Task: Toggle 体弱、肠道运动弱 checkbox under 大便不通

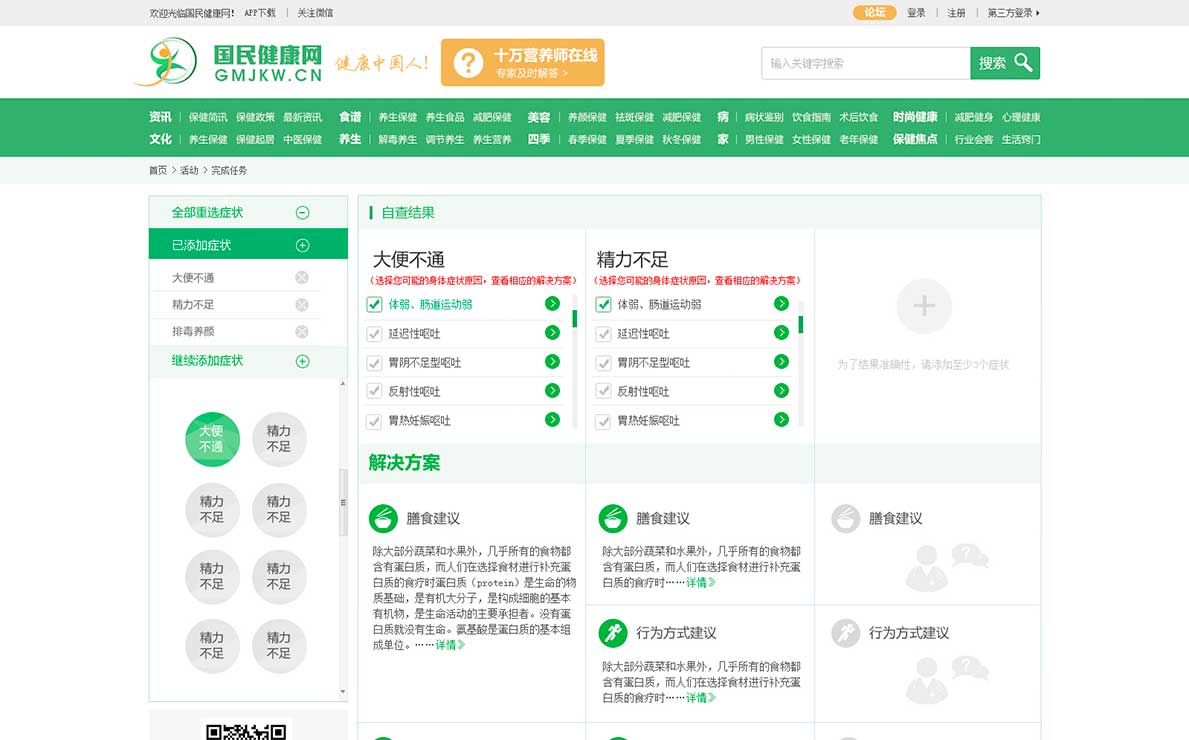Action: tap(375, 305)
